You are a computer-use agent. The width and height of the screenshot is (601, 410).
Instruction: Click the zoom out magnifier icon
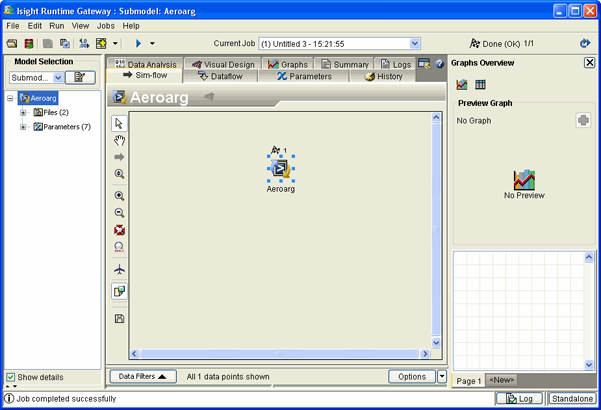119,213
